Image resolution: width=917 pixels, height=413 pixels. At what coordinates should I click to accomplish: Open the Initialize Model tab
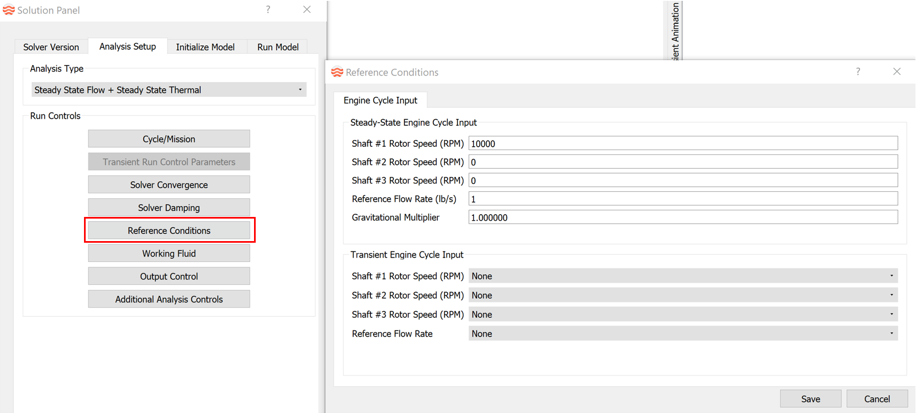tap(205, 47)
